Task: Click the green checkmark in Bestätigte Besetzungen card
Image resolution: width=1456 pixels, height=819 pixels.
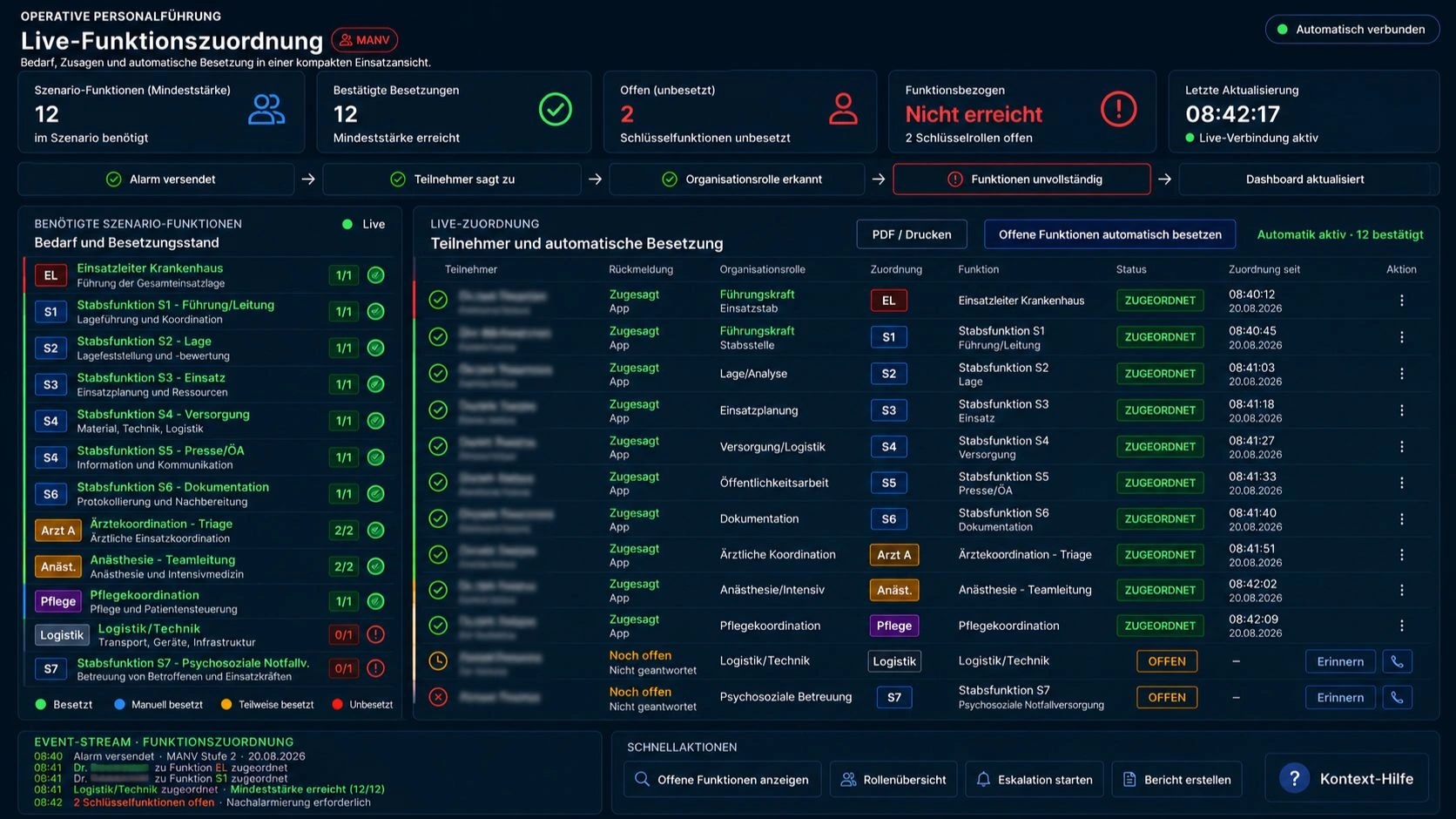Action: click(555, 110)
